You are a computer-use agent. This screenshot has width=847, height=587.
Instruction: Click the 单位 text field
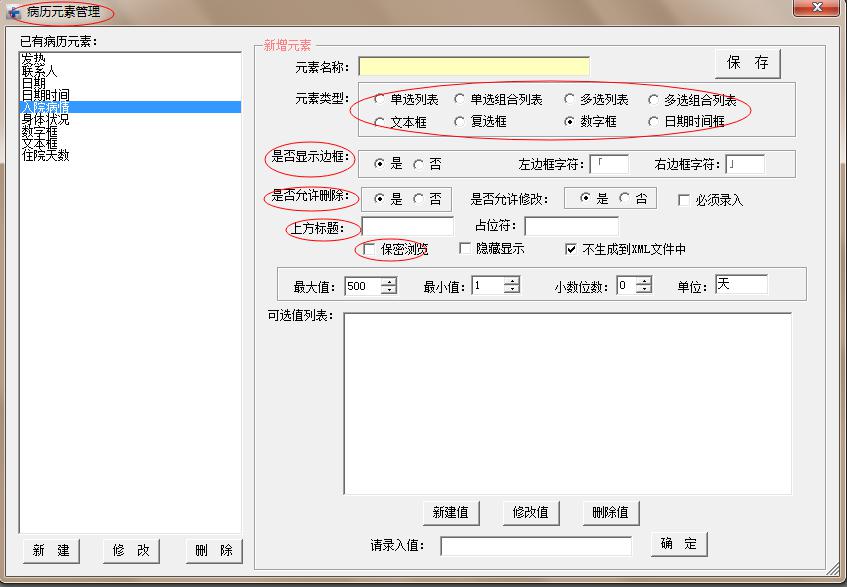pyautogui.click(x=740, y=285)
